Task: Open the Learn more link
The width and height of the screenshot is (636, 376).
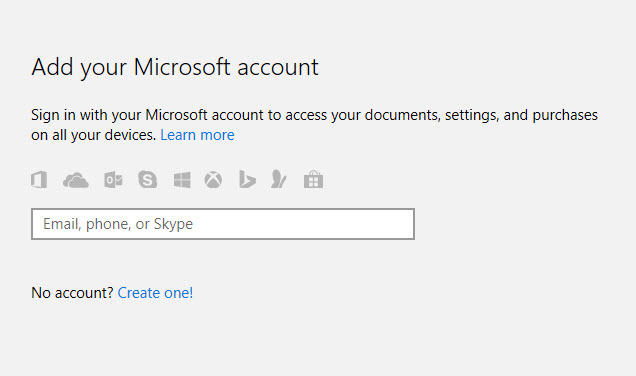Action: [198, 135]
